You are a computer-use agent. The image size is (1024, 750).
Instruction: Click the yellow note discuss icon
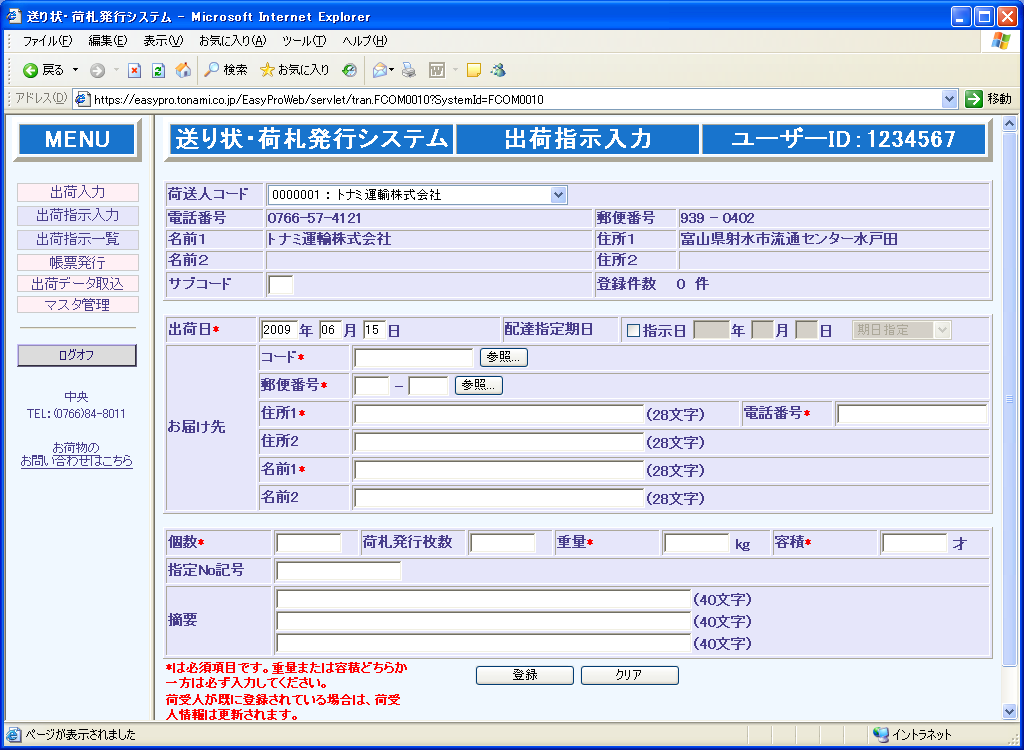click(474, 70)
